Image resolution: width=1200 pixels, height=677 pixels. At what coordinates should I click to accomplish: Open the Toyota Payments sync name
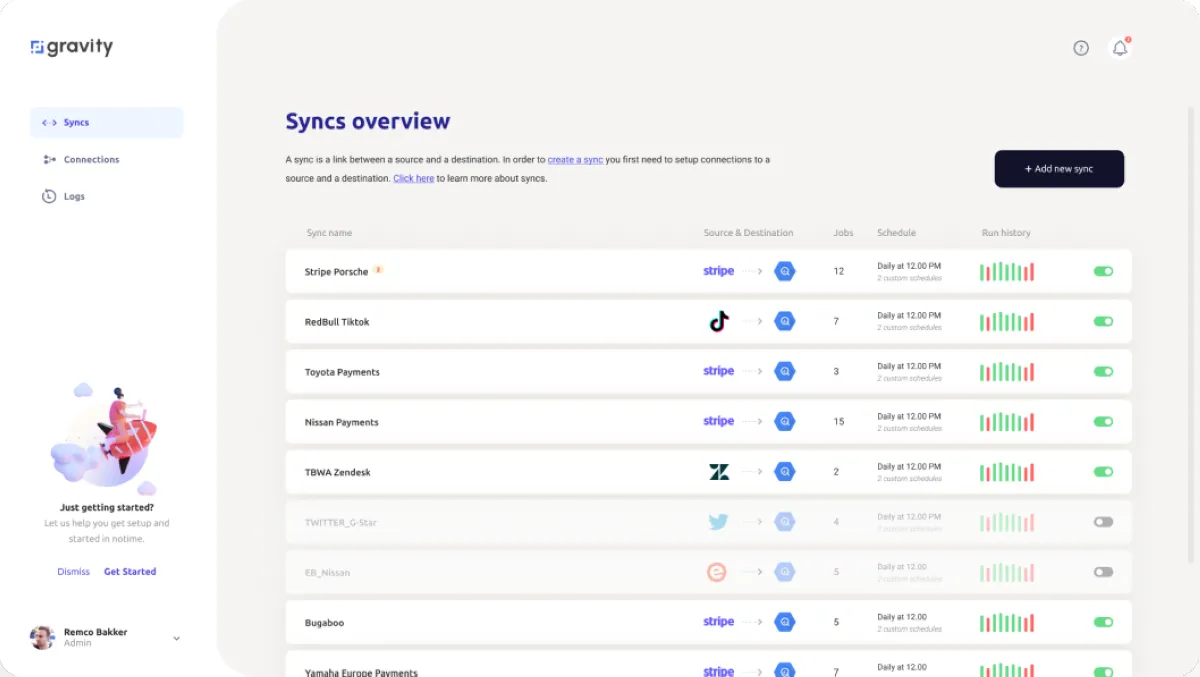point(342,372)
